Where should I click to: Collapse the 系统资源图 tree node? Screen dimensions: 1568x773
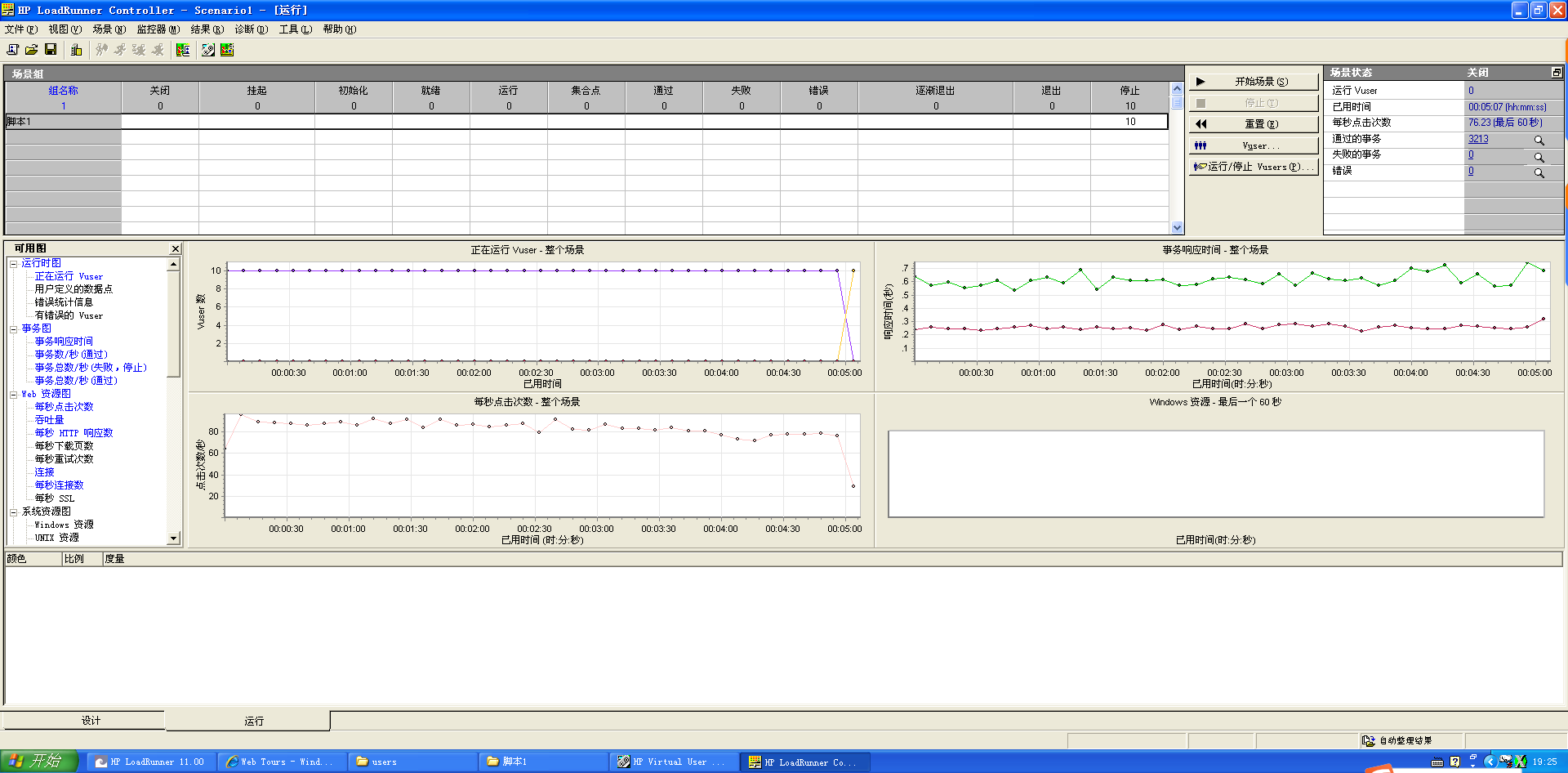(14, 512)
